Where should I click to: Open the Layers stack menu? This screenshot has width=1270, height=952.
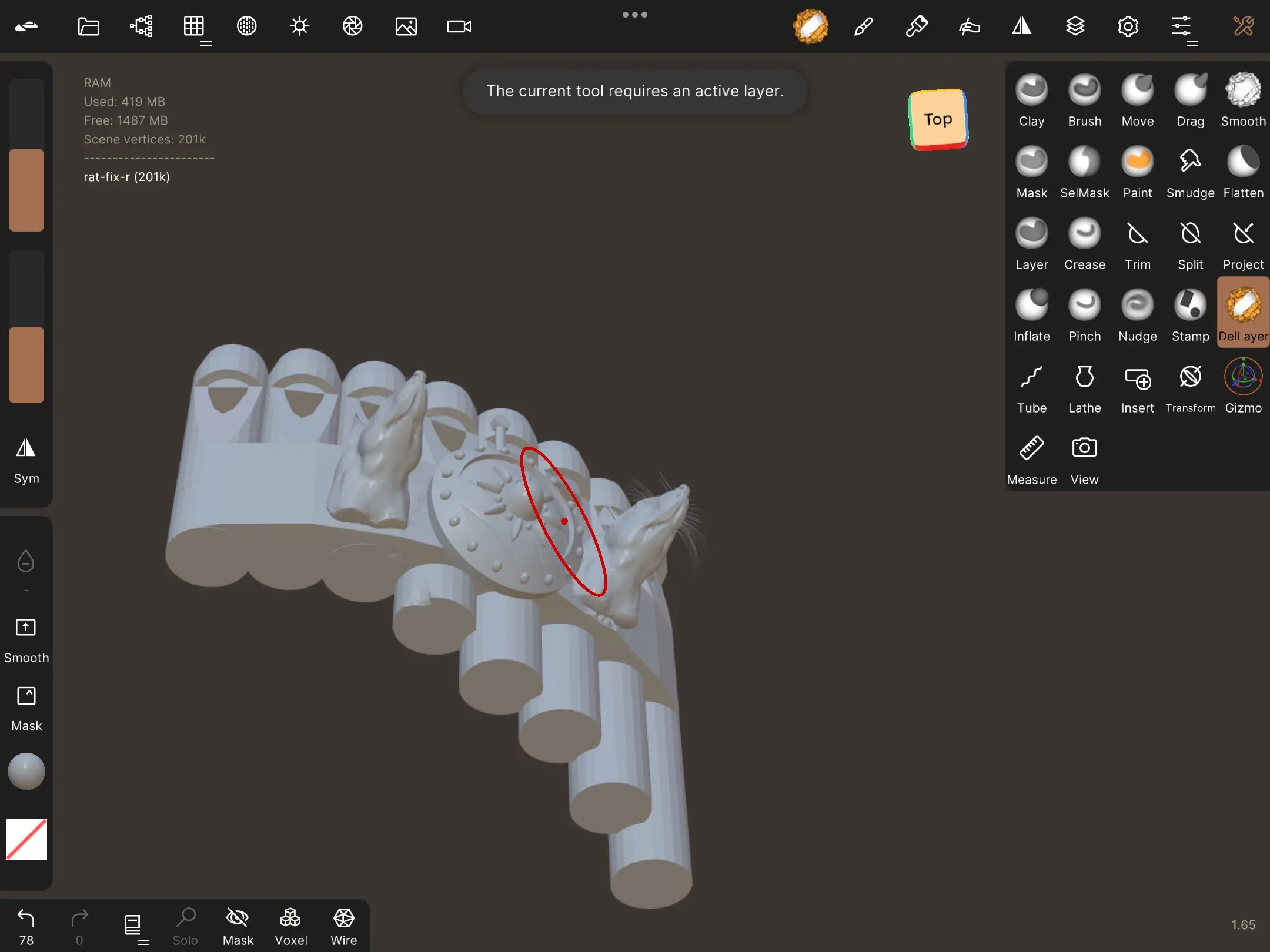point(1075,26)
